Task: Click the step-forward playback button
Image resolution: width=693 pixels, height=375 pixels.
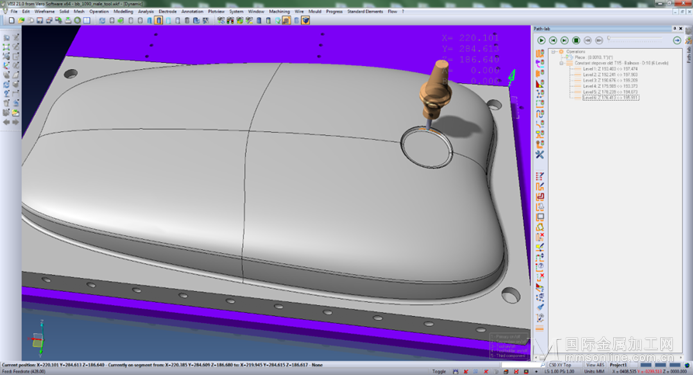Action: click(x=564, y=40)
